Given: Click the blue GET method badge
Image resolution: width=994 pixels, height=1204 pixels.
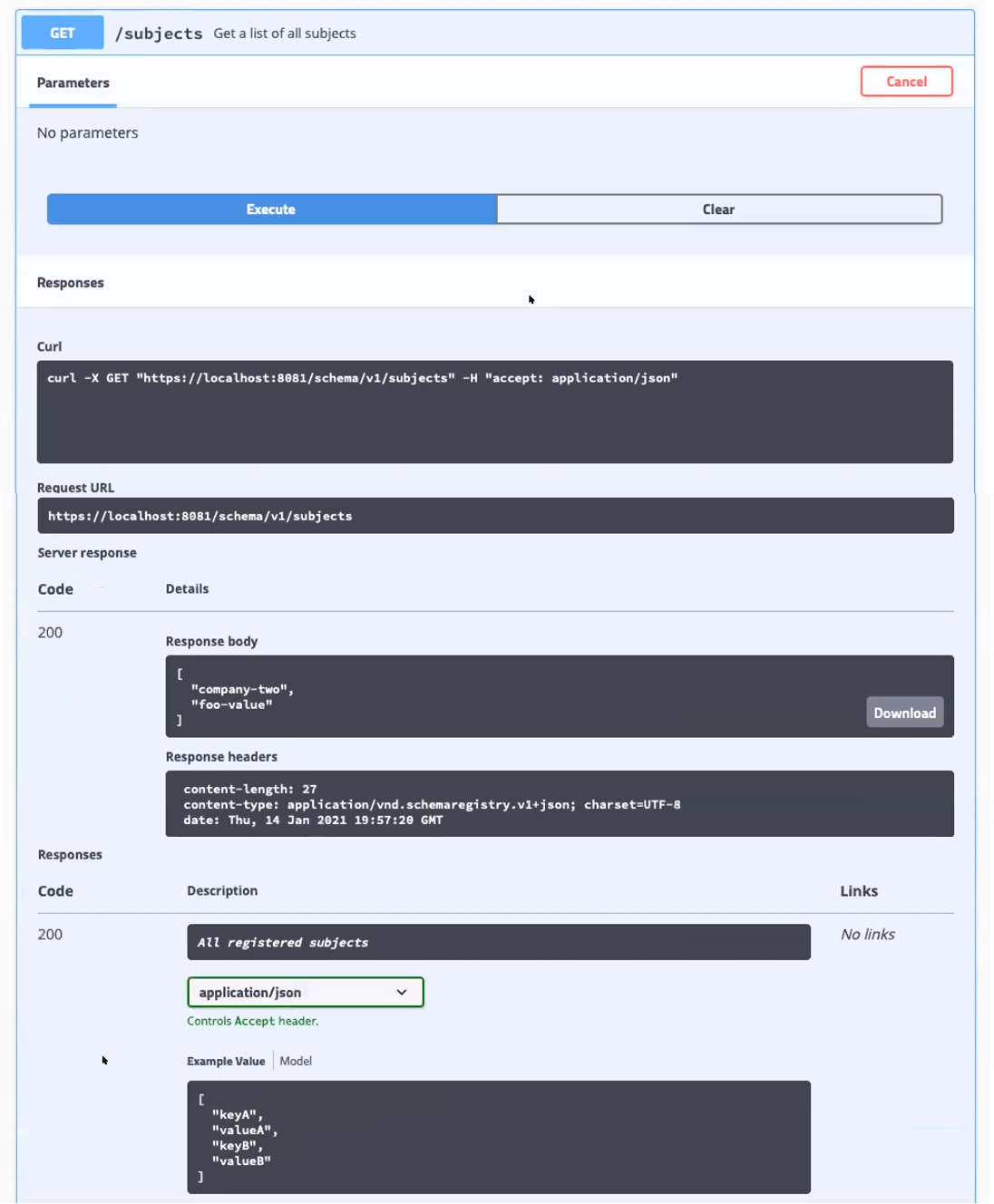Looking at the screenshot, I should 63,34.
